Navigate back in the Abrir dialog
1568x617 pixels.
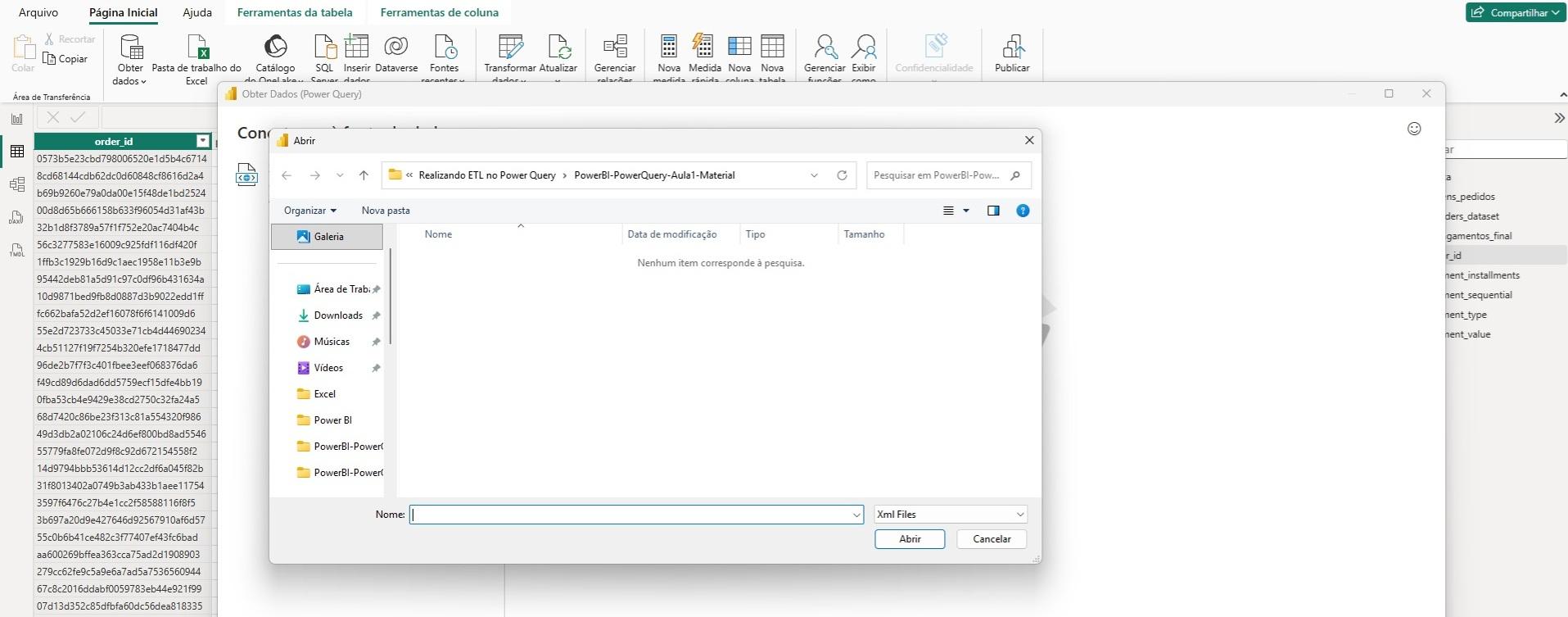(x=287, y=175)
